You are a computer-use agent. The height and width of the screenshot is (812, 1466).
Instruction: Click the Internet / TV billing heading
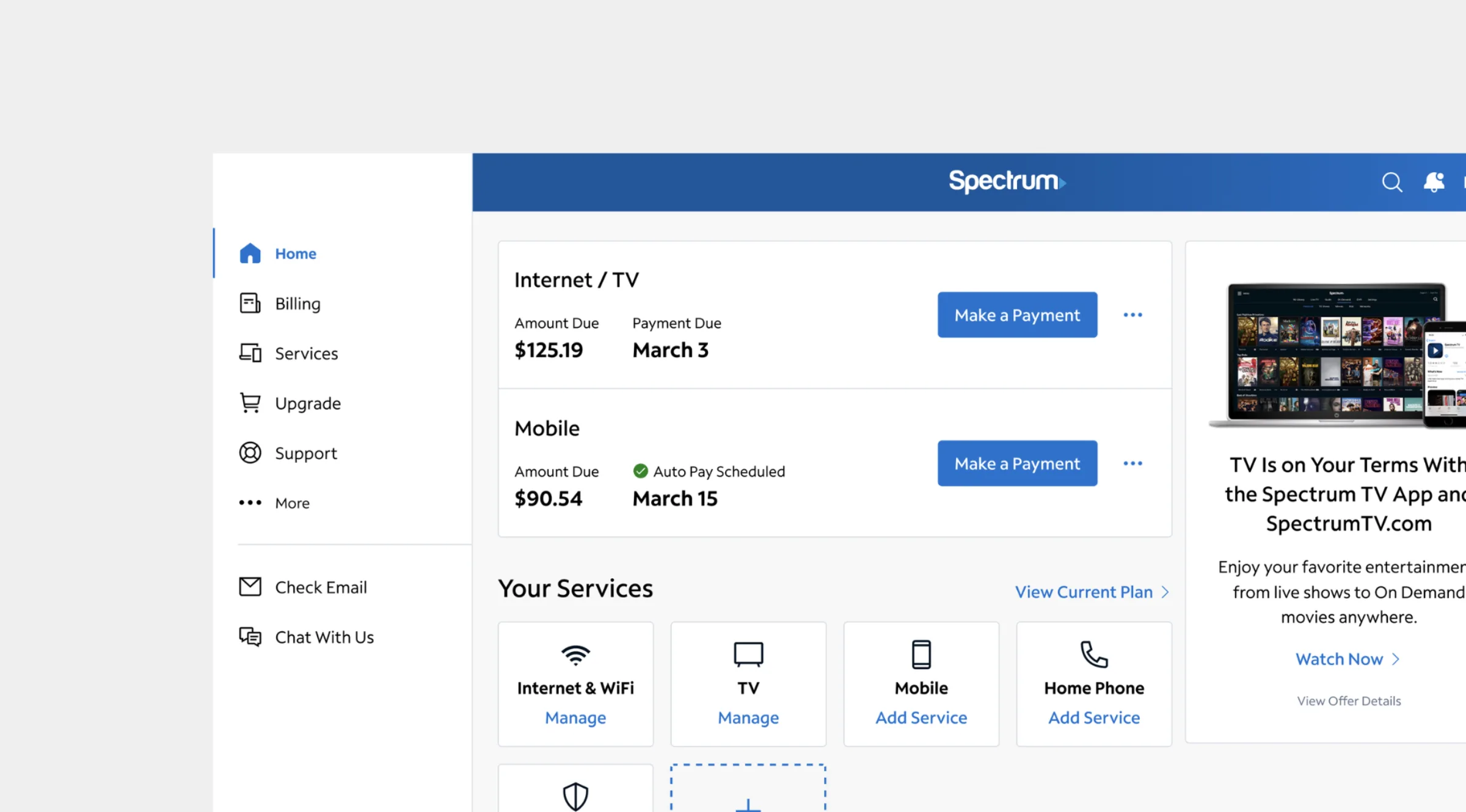576,280
